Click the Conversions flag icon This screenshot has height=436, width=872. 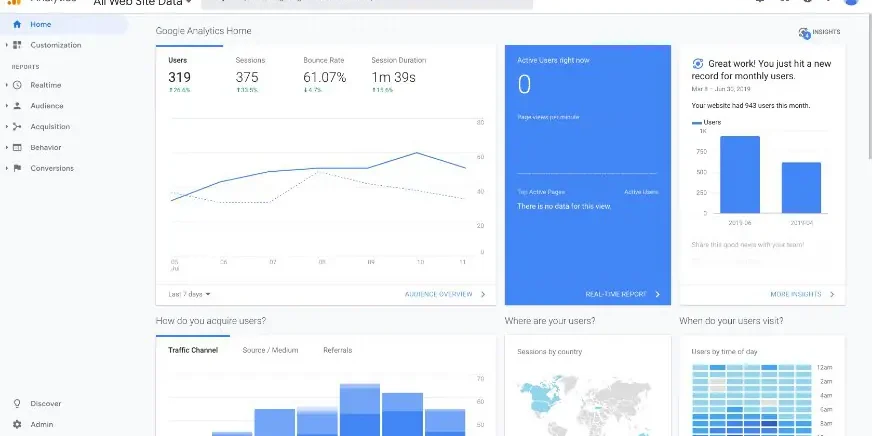17,168
